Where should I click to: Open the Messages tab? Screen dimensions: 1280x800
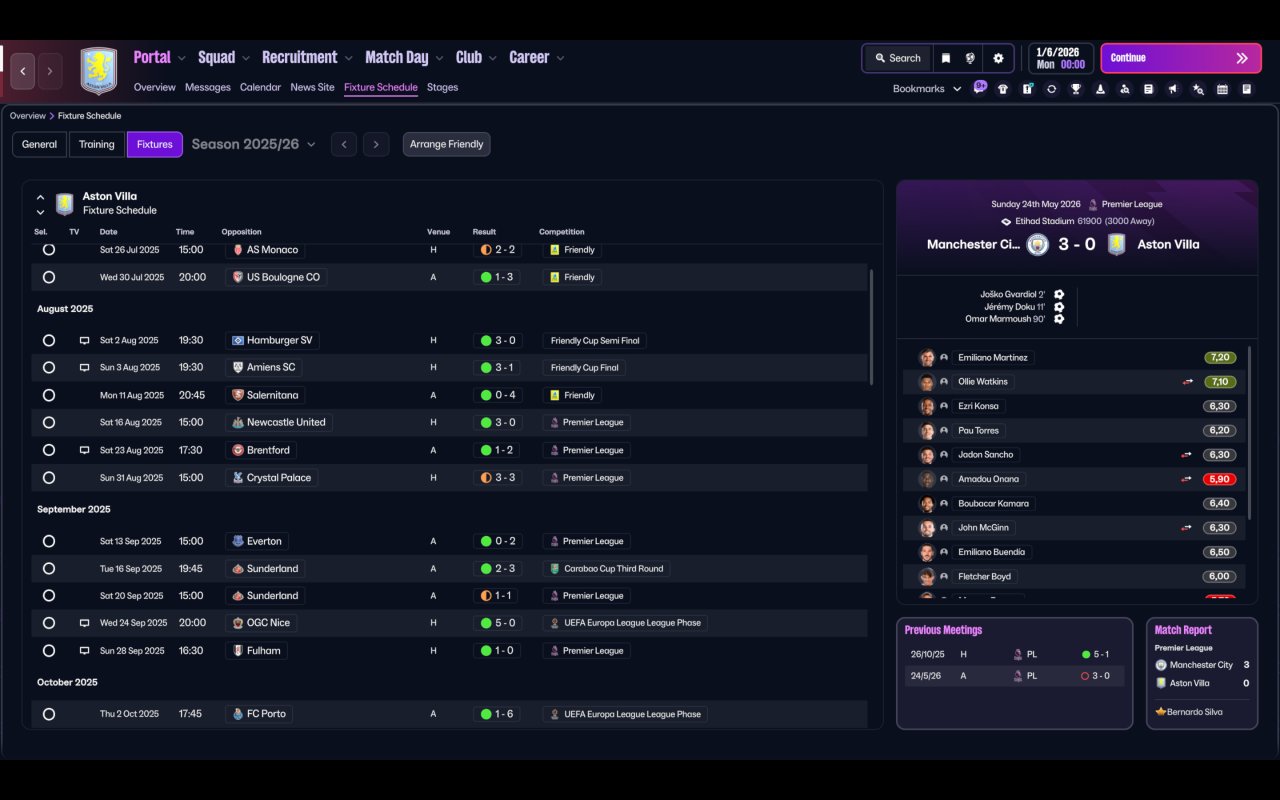(x=208, y=87)
